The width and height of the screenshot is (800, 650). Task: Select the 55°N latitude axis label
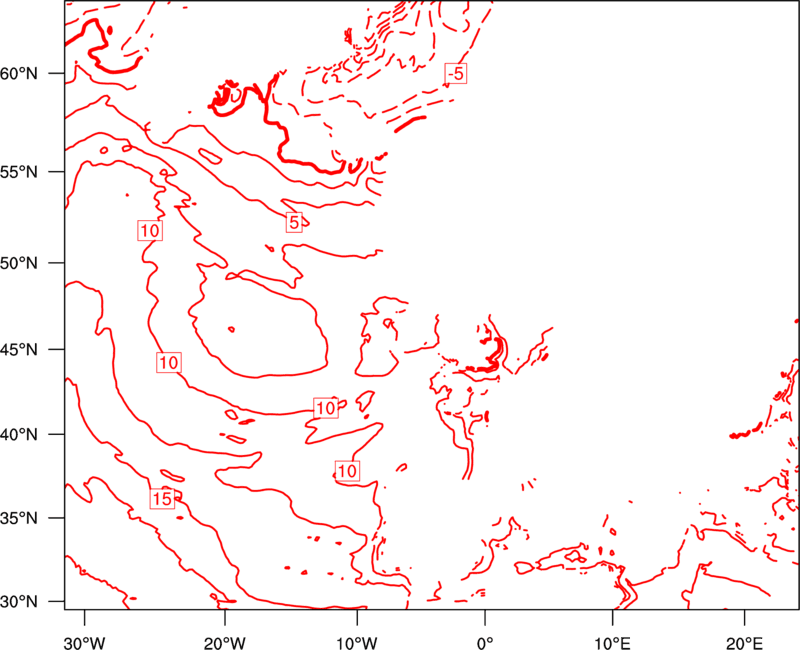pyautogui.click(x=19, y=171)
